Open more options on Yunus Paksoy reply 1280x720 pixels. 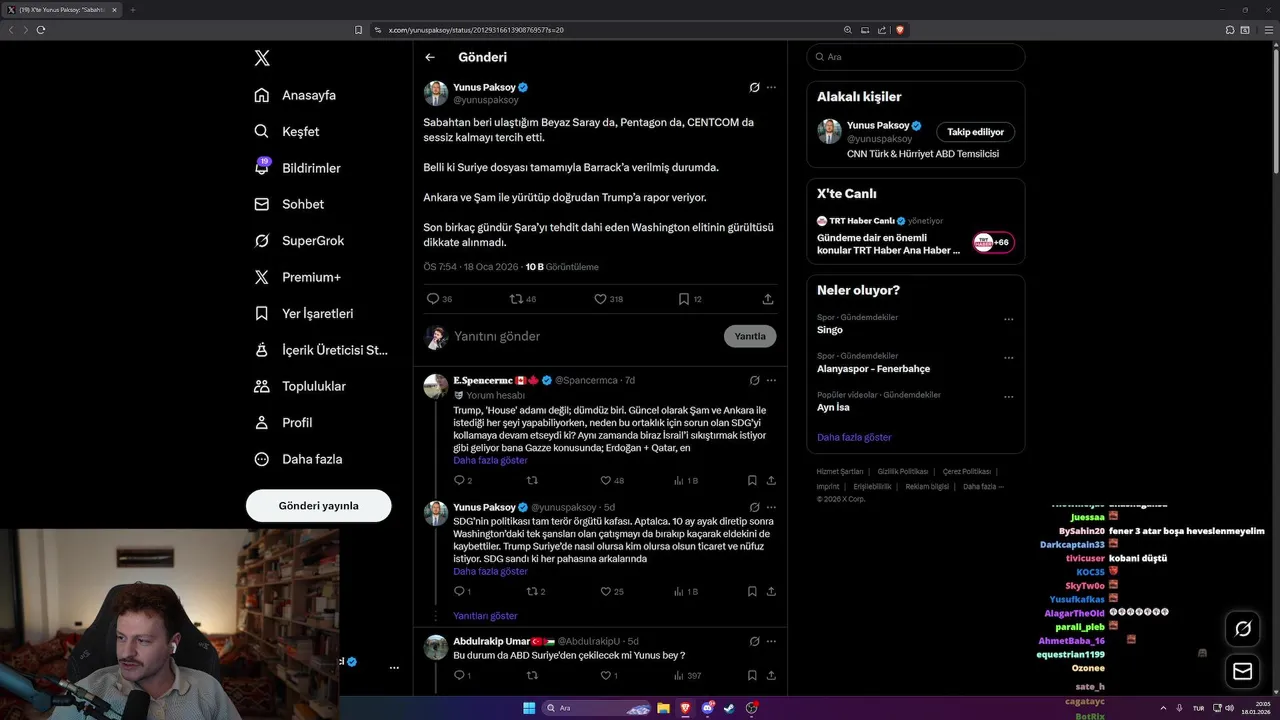[771, 507]
